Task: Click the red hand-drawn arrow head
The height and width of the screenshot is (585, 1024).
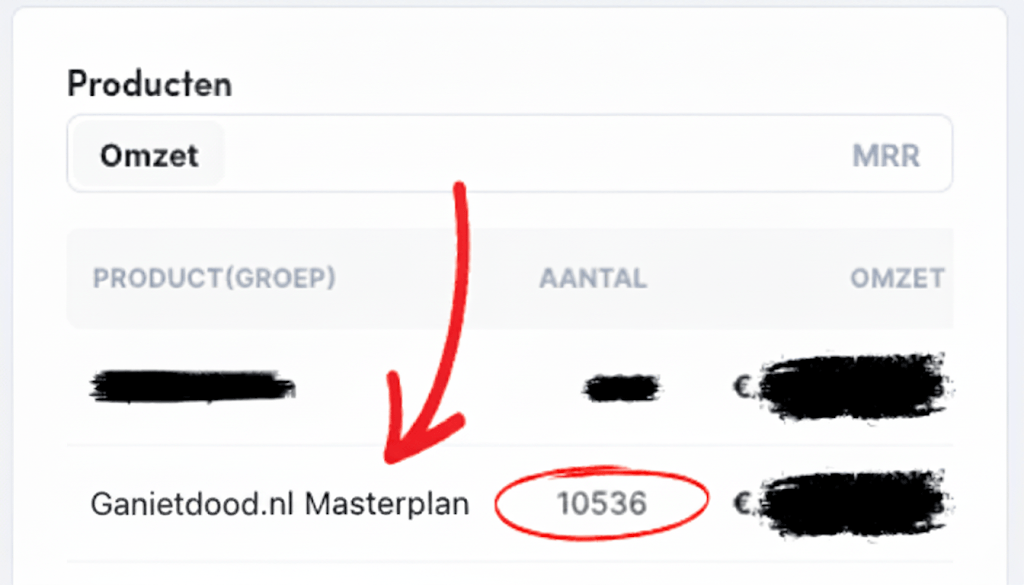Action: 418,424
